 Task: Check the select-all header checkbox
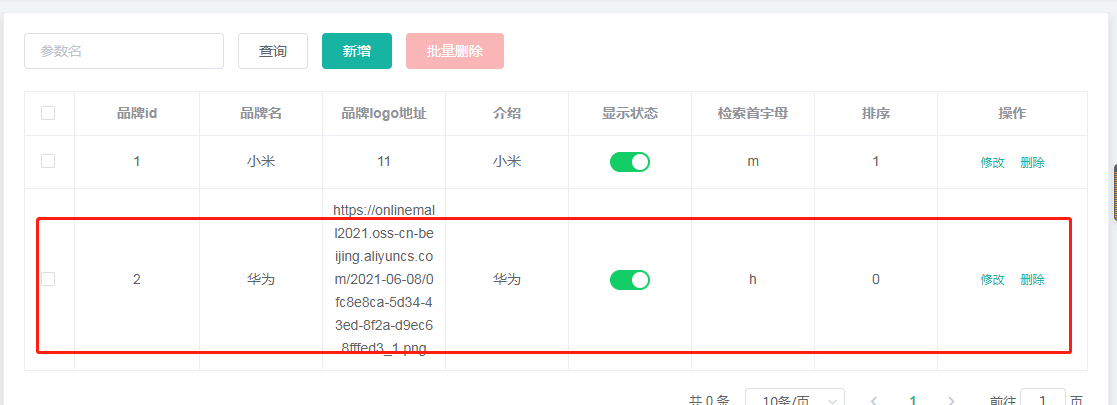point(48,113)
